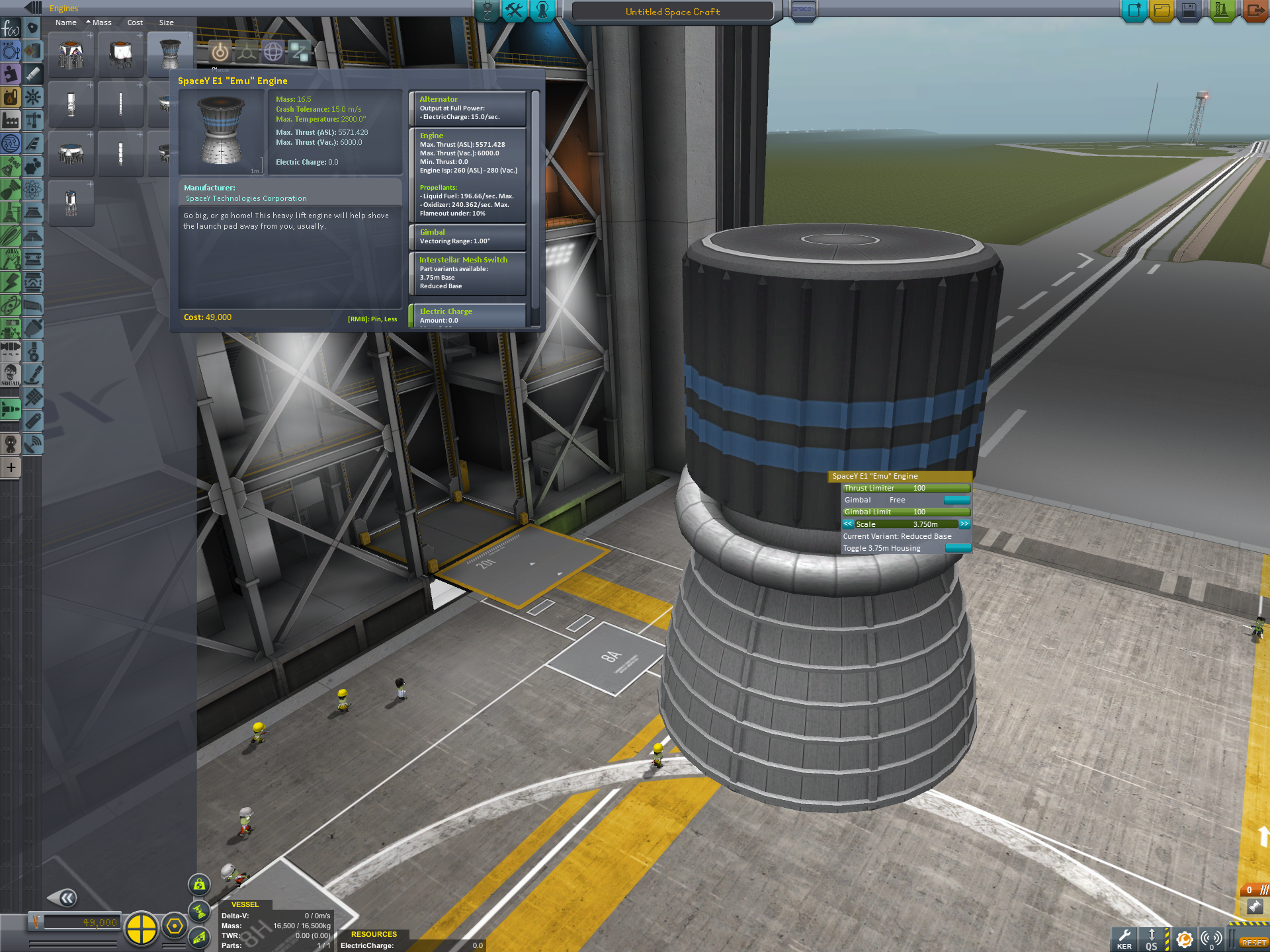
Task: Select the Engines subcategory rocket icon
Action: [32, 74]
